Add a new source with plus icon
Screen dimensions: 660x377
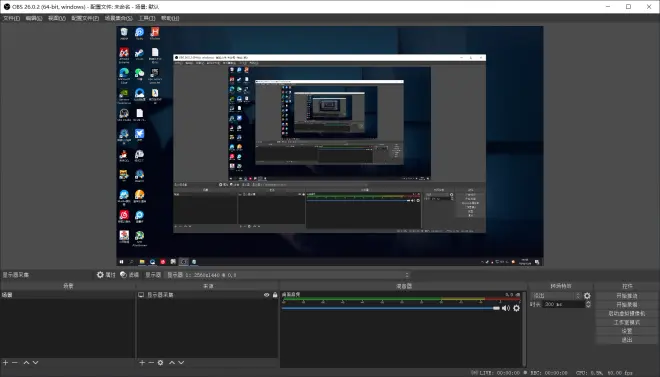click(x=142, y=362)
